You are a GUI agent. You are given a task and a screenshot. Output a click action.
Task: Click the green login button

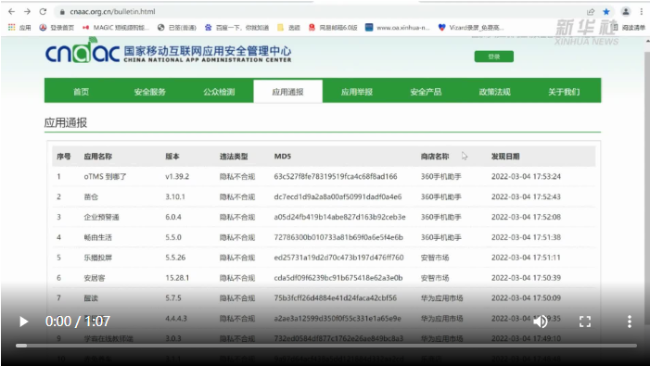point(494,56)
